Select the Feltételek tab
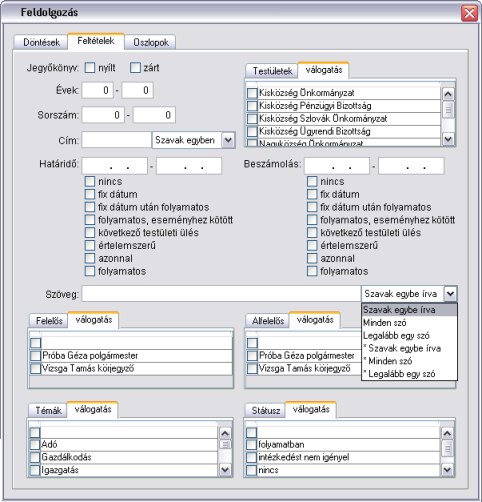This screenshot has height=502, width=482. (96, 41)
